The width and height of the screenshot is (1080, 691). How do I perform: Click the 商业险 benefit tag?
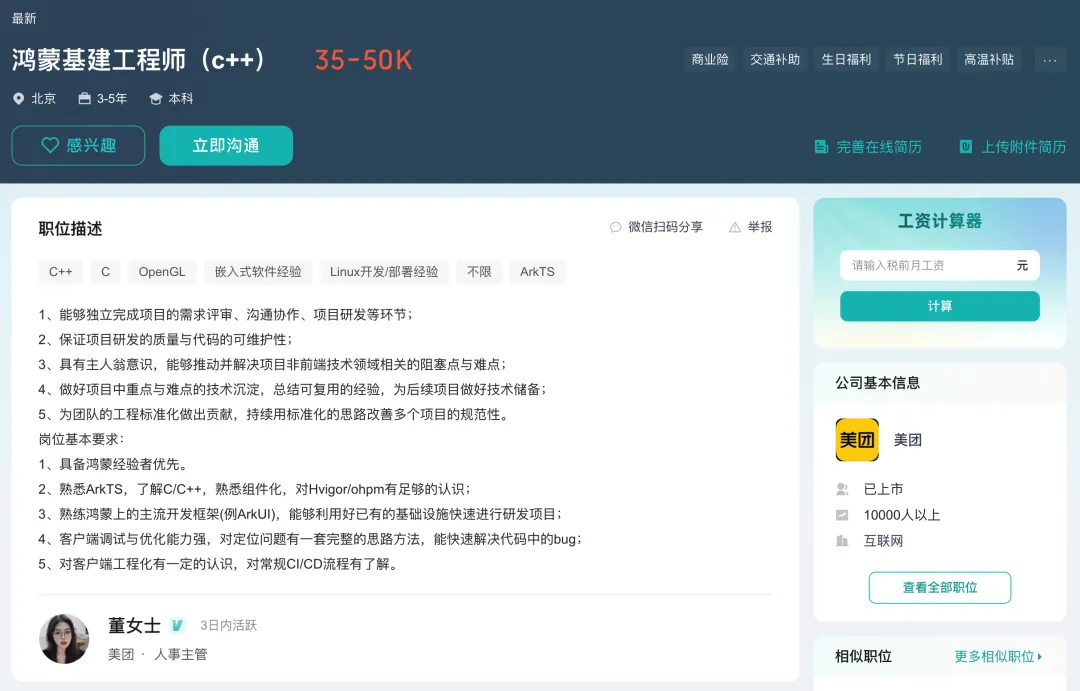pyautogui.click(x=710, y=60)
